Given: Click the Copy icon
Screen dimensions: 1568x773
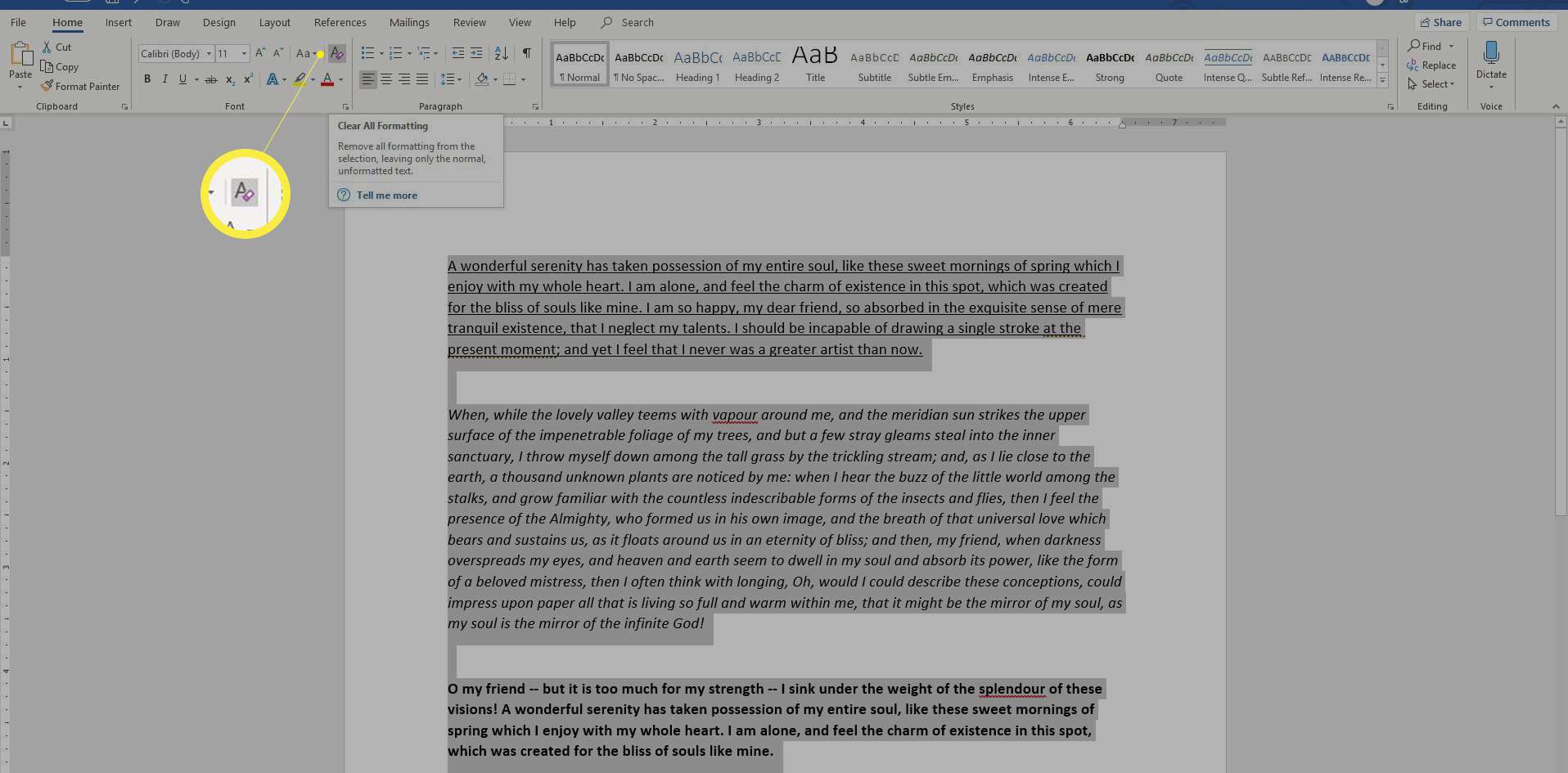Looking at the screenshot, I should coord(47,67).
